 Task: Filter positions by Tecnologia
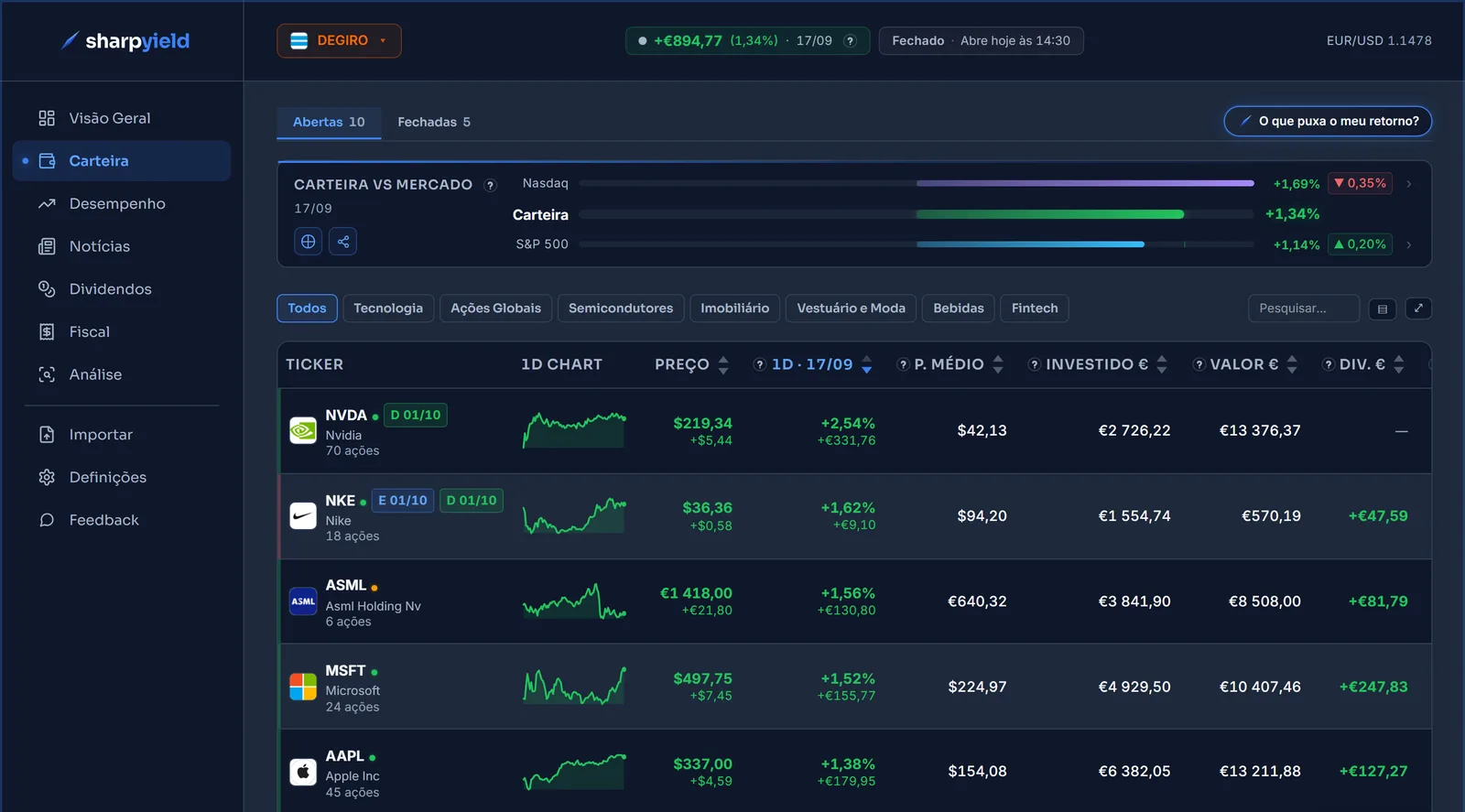[x=388, y=309]
